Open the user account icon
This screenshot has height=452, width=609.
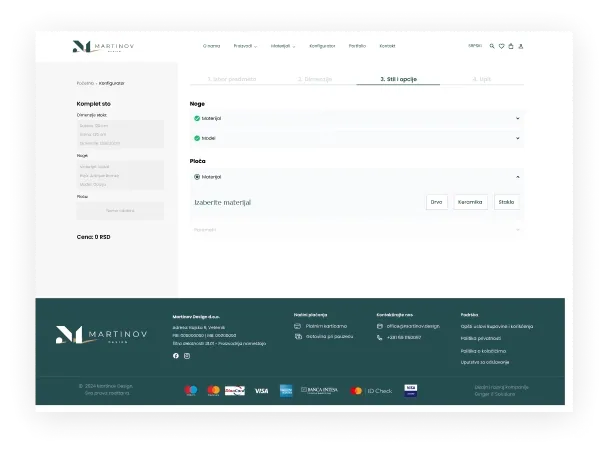point(521,46)
